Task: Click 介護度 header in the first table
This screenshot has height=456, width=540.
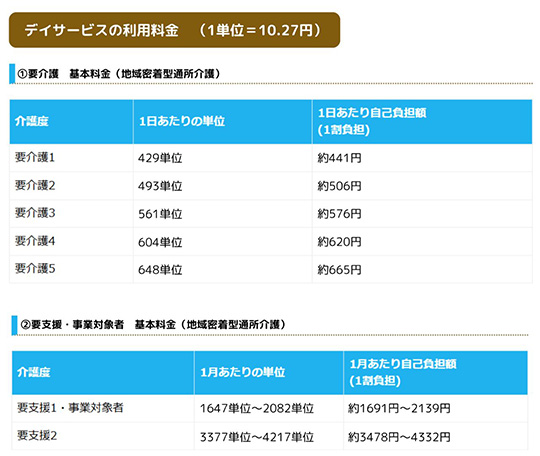Action: 71,122
